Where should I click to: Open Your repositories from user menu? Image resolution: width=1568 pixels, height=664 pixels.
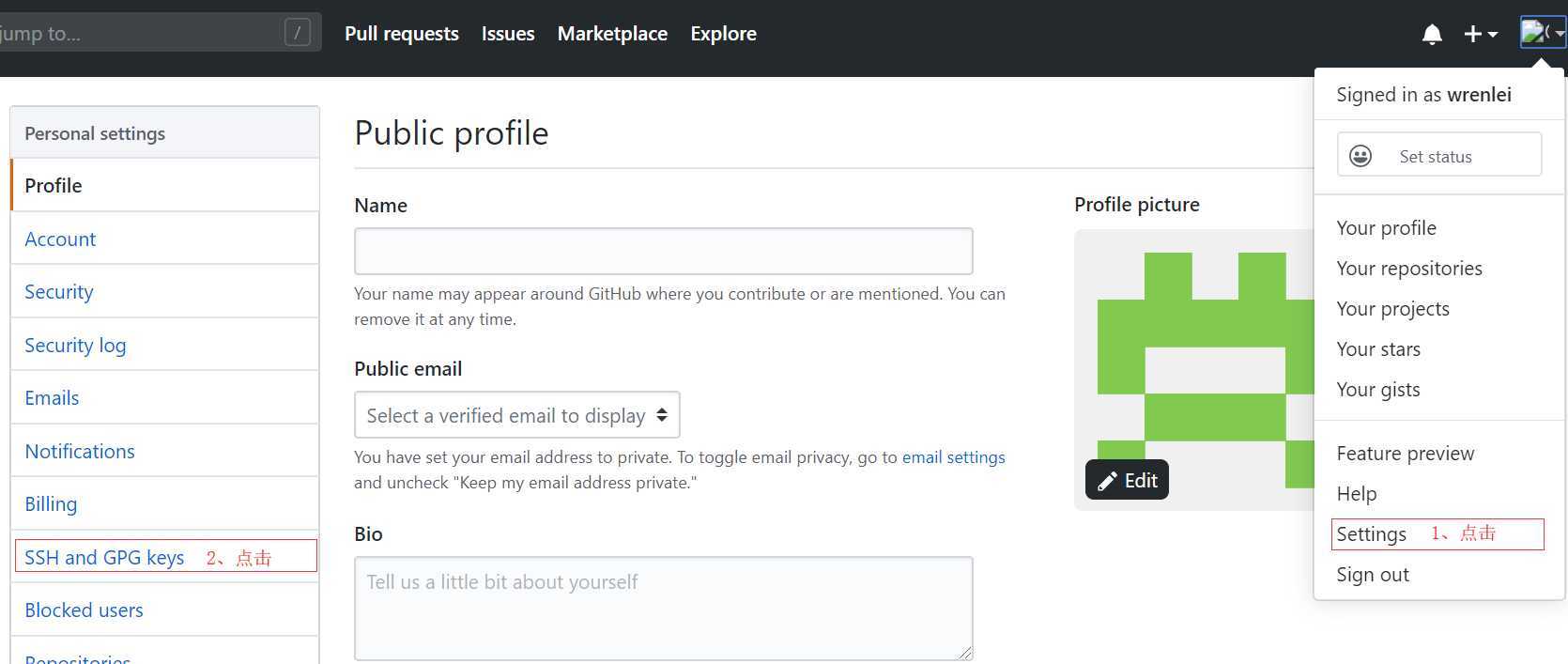click(1408, 269)
